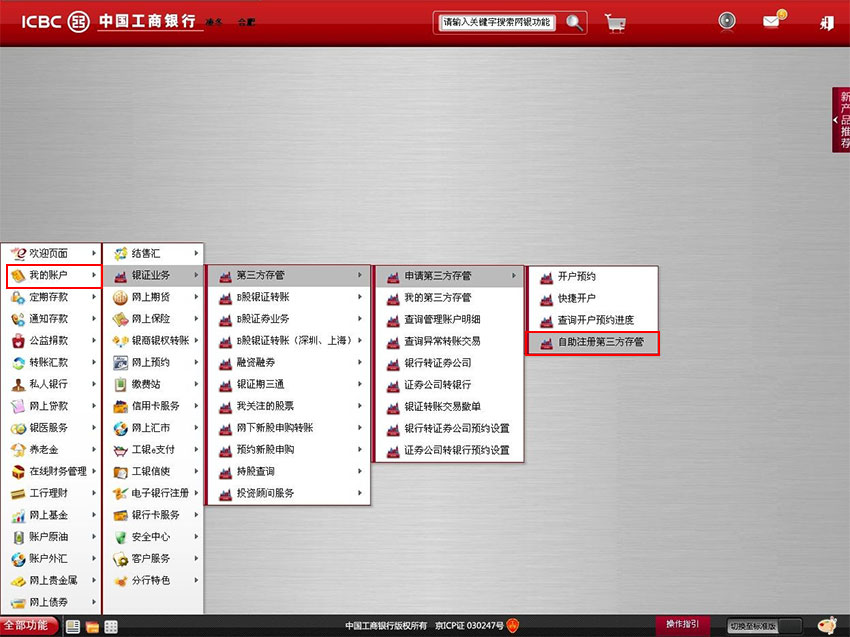Screen dimensions: 850x637
Task: Expand the 新产品推荐 side panel tab
Action: click(841, 120)
